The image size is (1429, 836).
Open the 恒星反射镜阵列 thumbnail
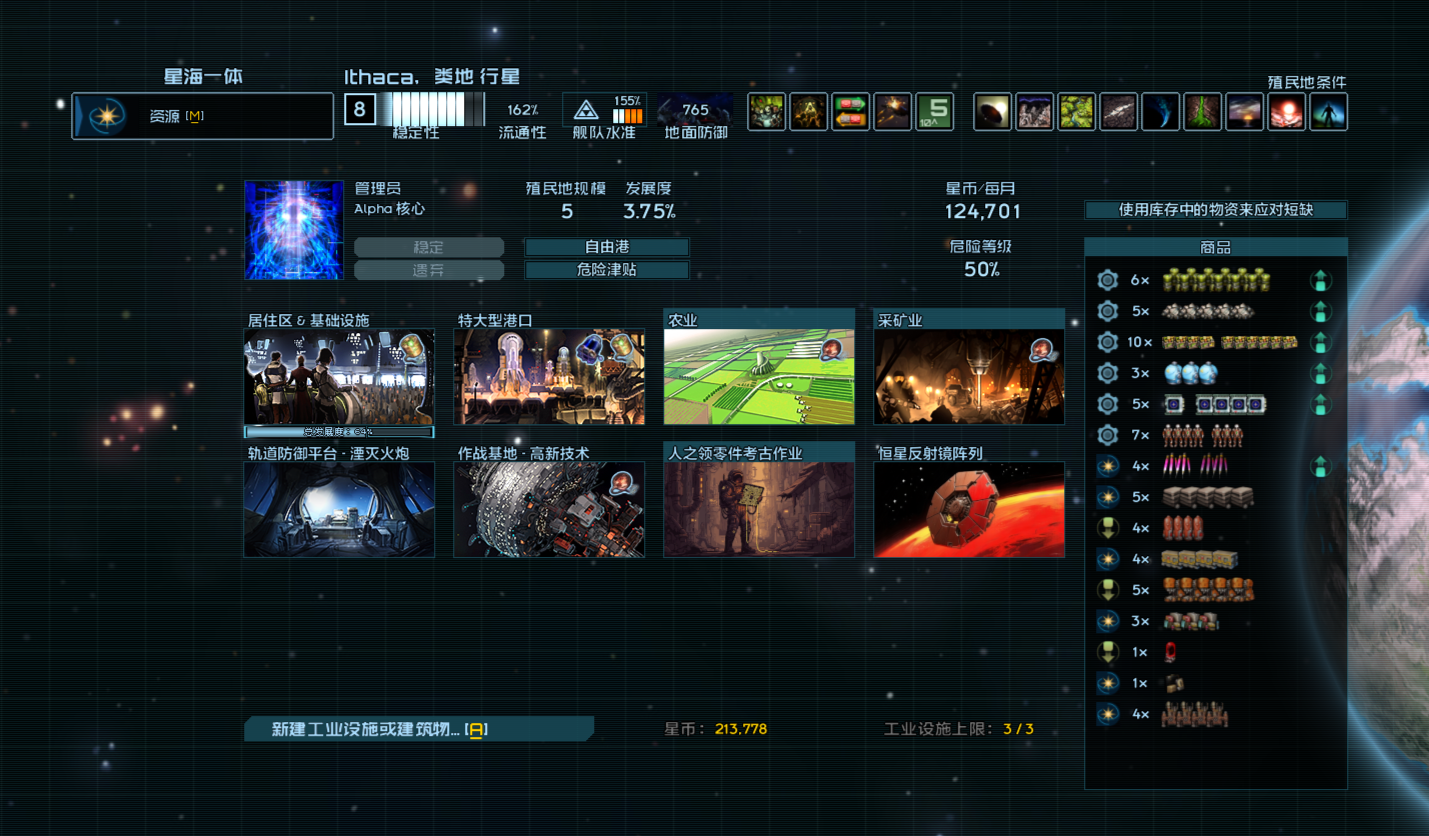pyautogui.click(x=969, y=509)
